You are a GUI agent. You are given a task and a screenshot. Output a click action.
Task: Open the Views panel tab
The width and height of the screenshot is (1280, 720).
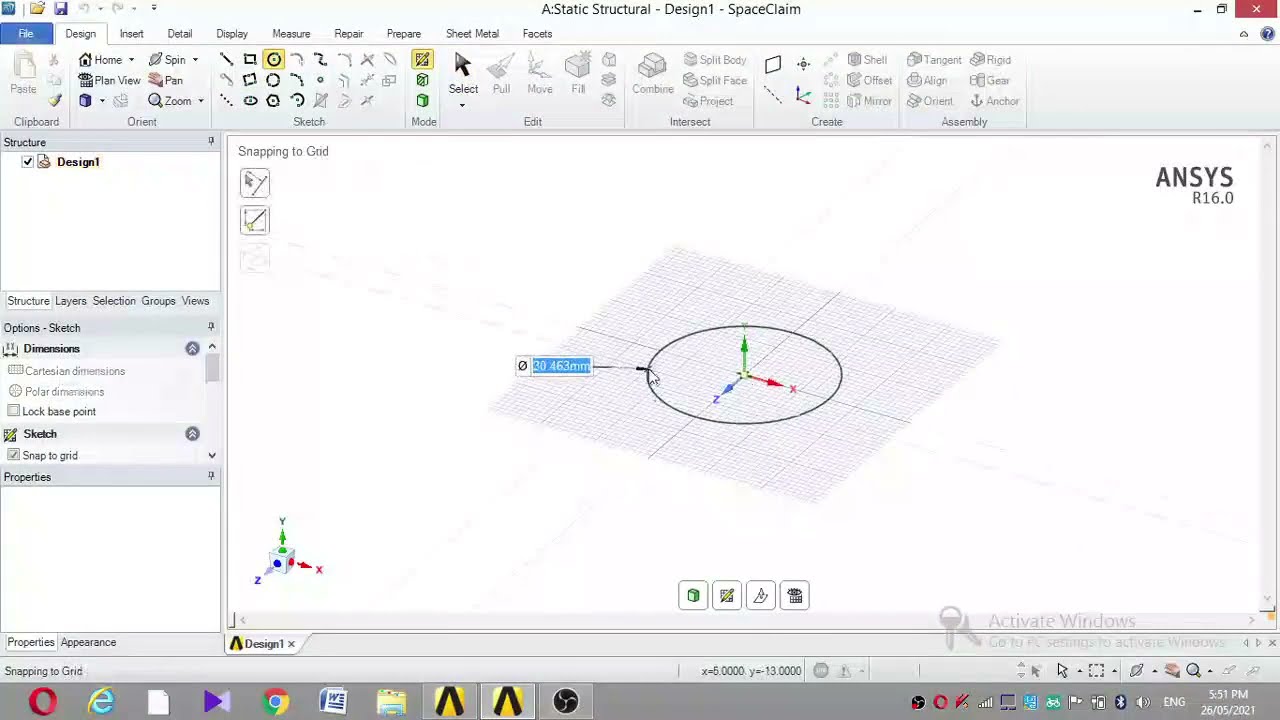[x=195, y=301]
